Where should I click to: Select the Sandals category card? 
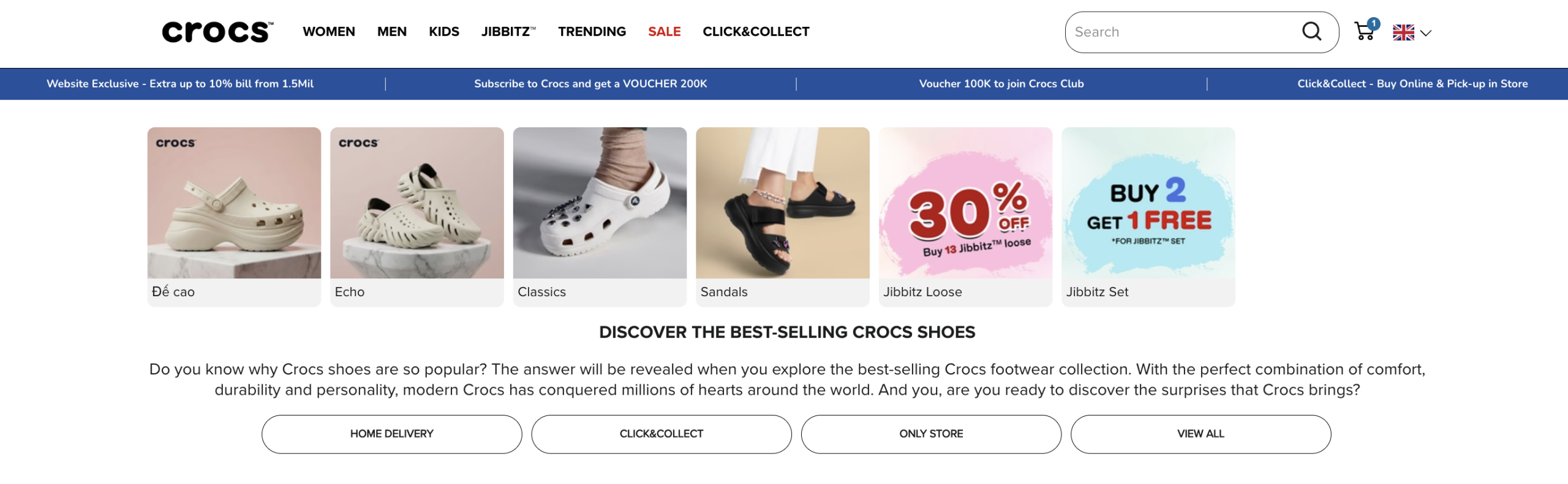(783, 217)
